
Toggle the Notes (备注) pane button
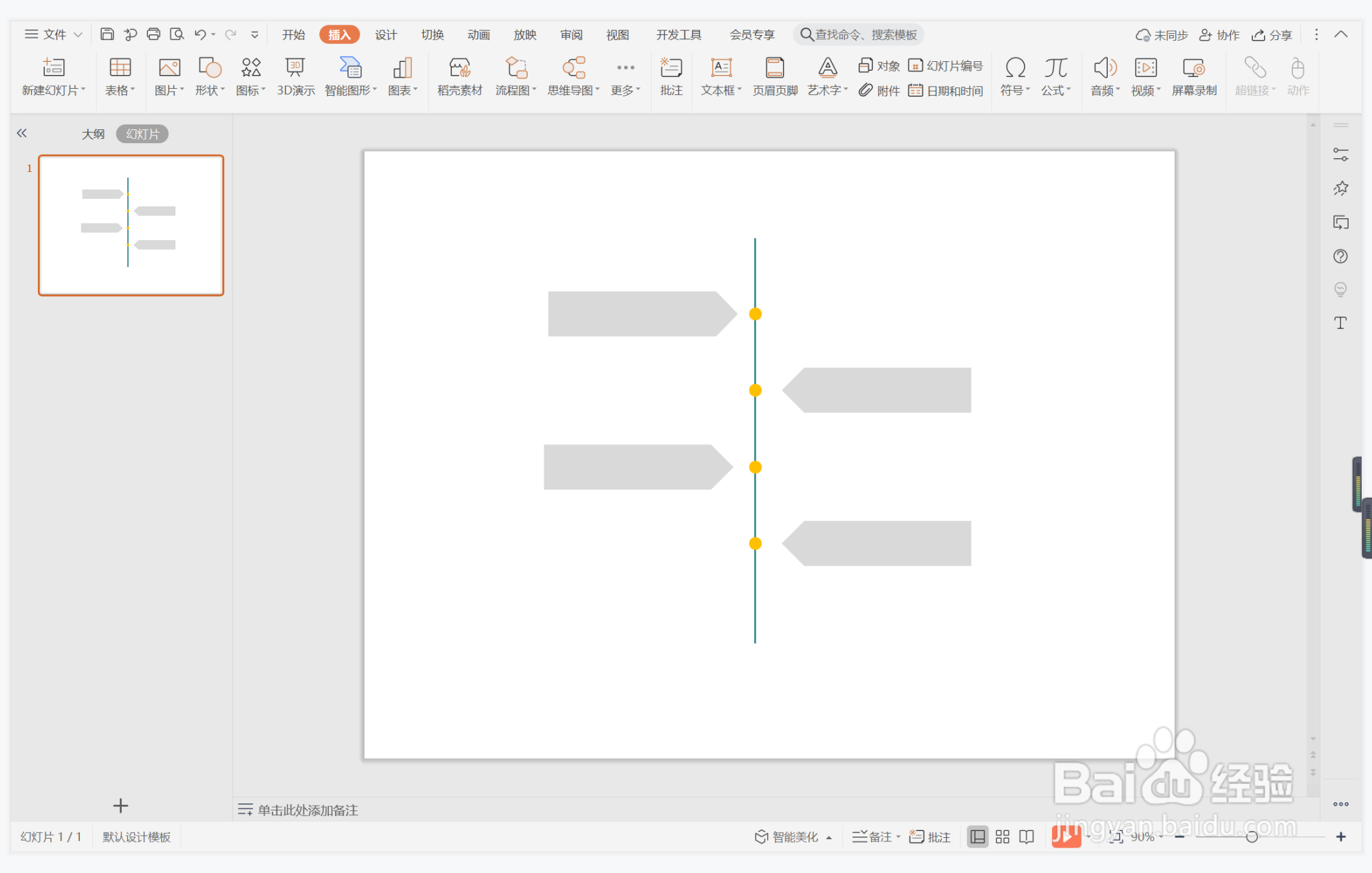coord(873,837)
